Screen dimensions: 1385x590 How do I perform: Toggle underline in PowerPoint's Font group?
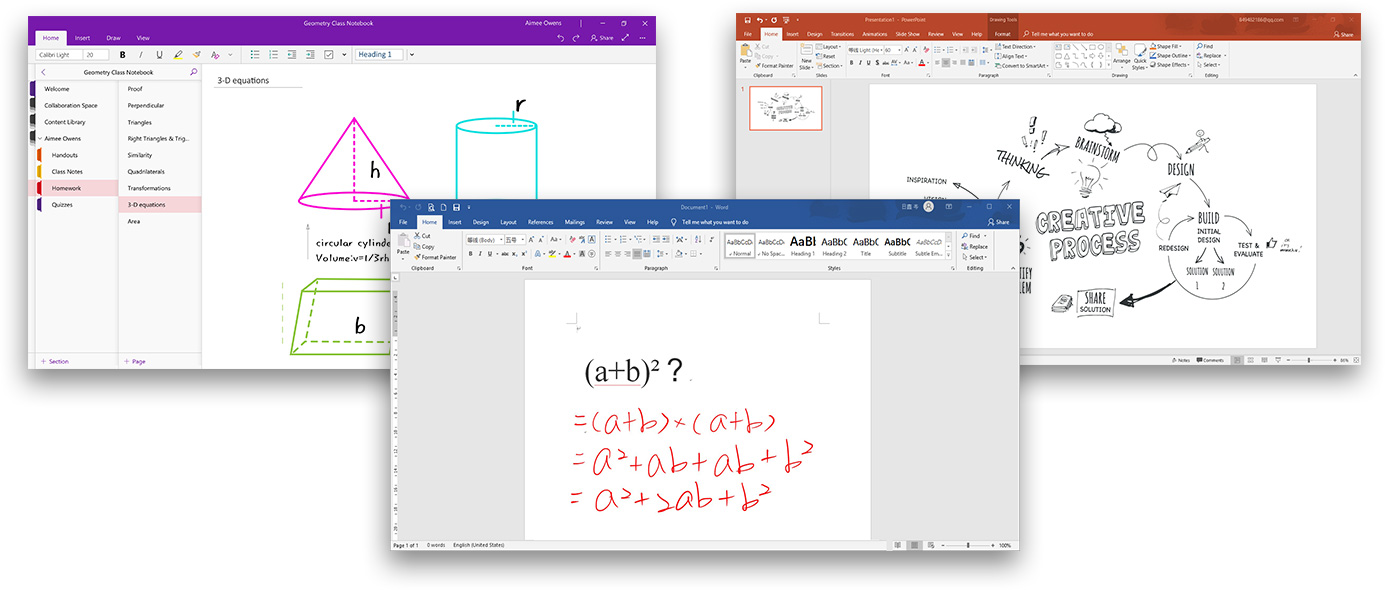[x=868, y=62]
